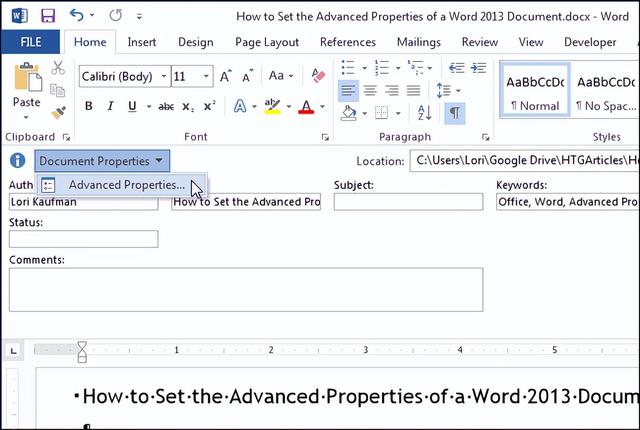Image resolution: width=640 pixels, height=430 pixels.
Task: Click Center alignment icon
Action: pyautogui.click(x=370, y=90)
